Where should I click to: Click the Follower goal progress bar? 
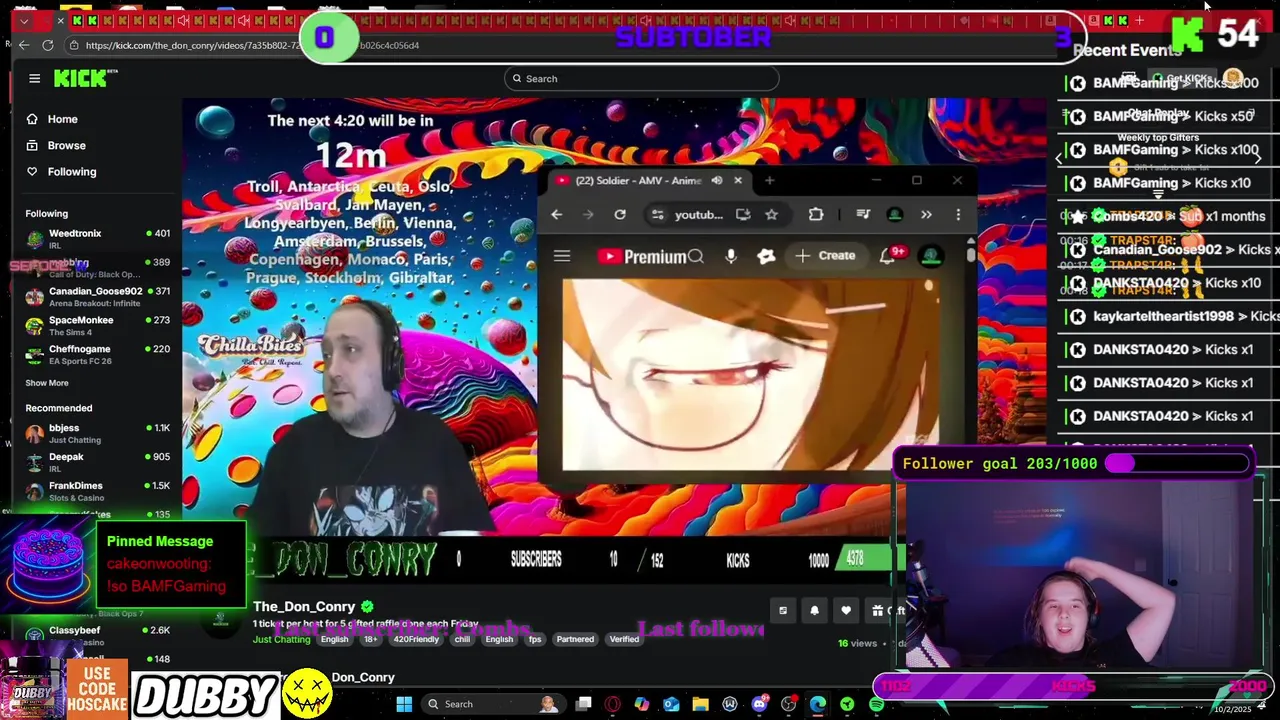(x=1178, y=464)
